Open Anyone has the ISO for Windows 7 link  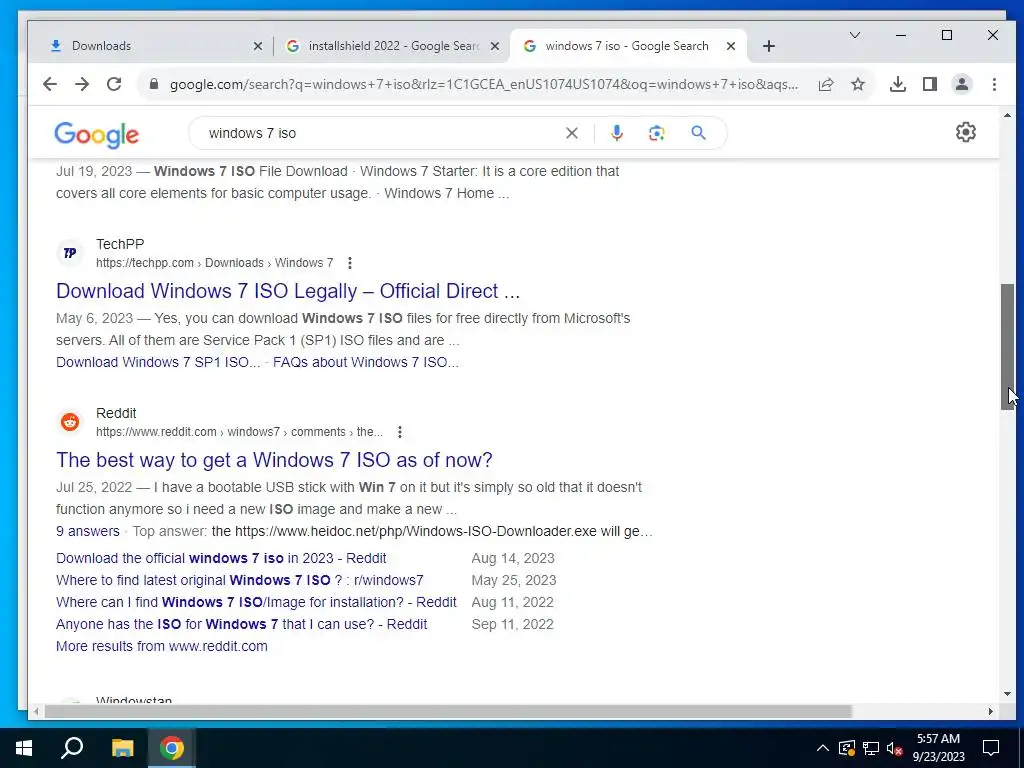pos(242,624)
